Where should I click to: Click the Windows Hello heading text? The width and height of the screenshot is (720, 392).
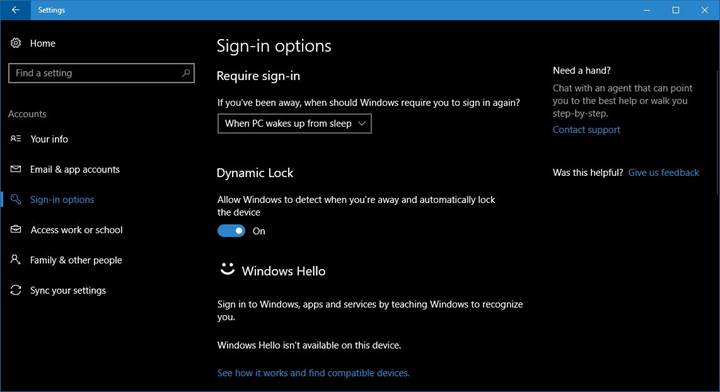tap(284, 271)
